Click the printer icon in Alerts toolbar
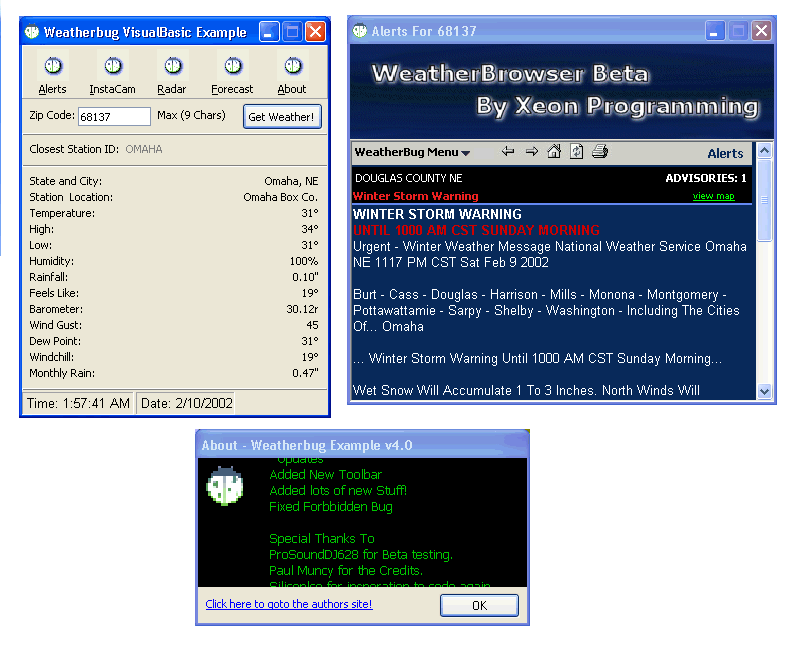This screenshot has width=798, height=672. tap(600, 151)
